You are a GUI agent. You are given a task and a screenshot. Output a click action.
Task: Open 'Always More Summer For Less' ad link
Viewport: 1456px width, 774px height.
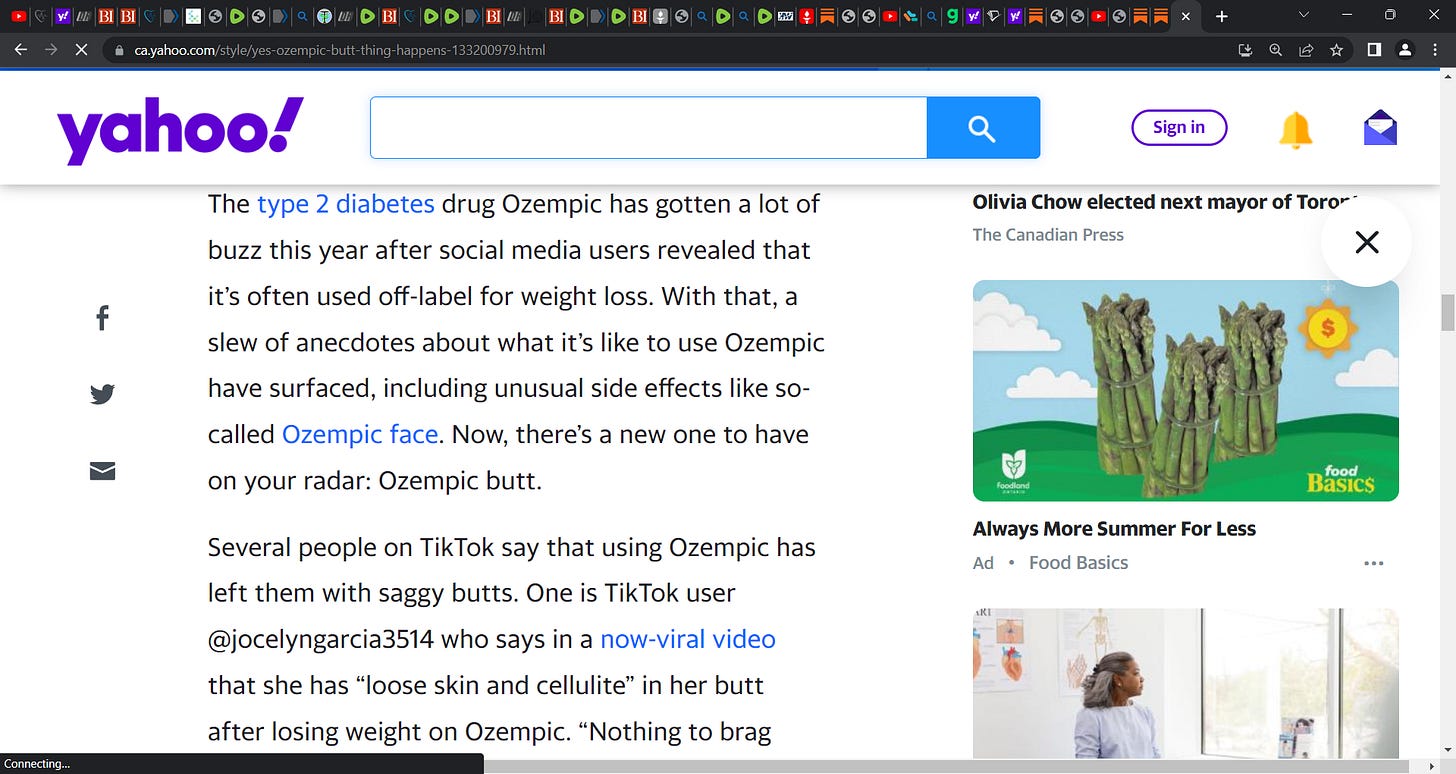[1114, 529]
